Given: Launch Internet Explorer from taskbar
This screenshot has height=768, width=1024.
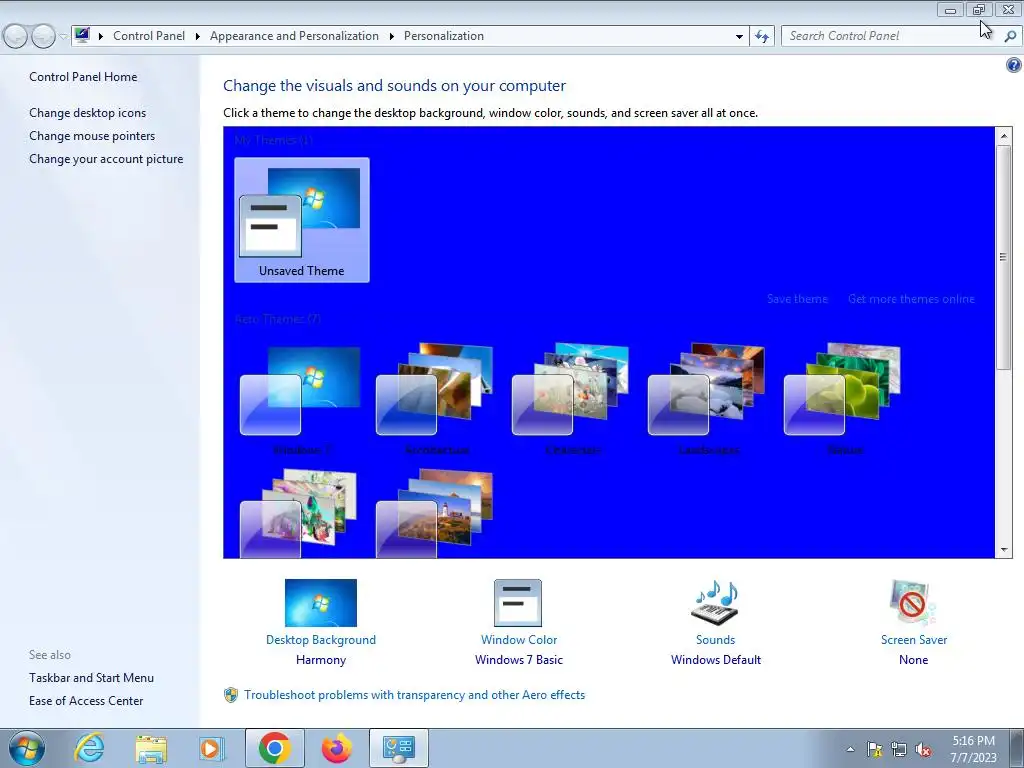Looking at the screenshot, I should [x=89, y=748].
